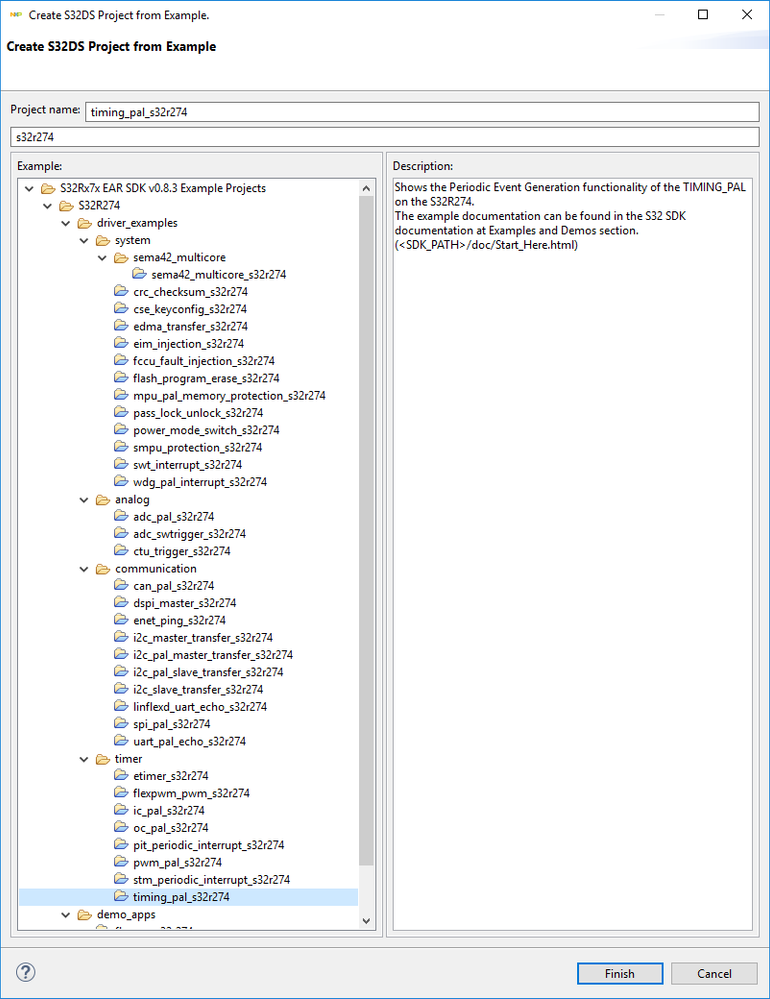Image resolution: width=770 pixels, height=999 pixels.
Task: Click the scroll up arrow of example tree
Action: (366, 188)
